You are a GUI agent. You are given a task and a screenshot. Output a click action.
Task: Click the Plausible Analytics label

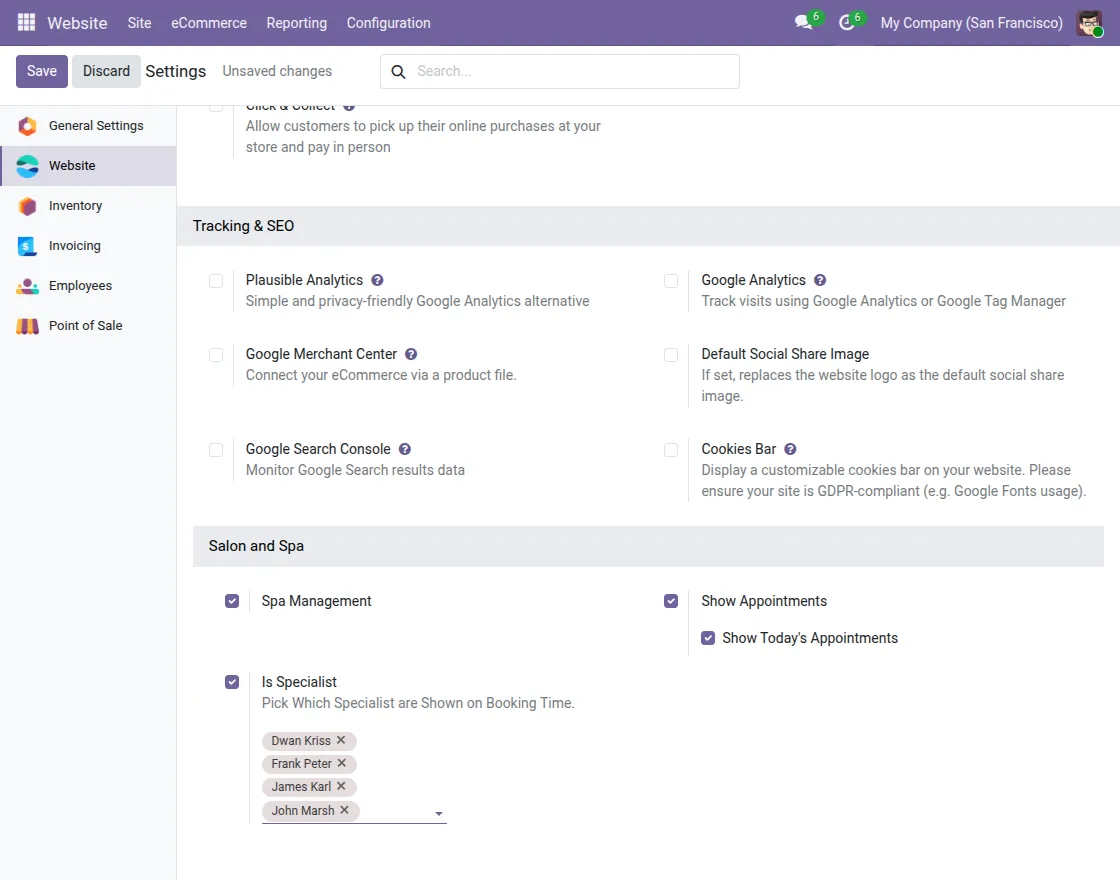click(x=304, y=280)
